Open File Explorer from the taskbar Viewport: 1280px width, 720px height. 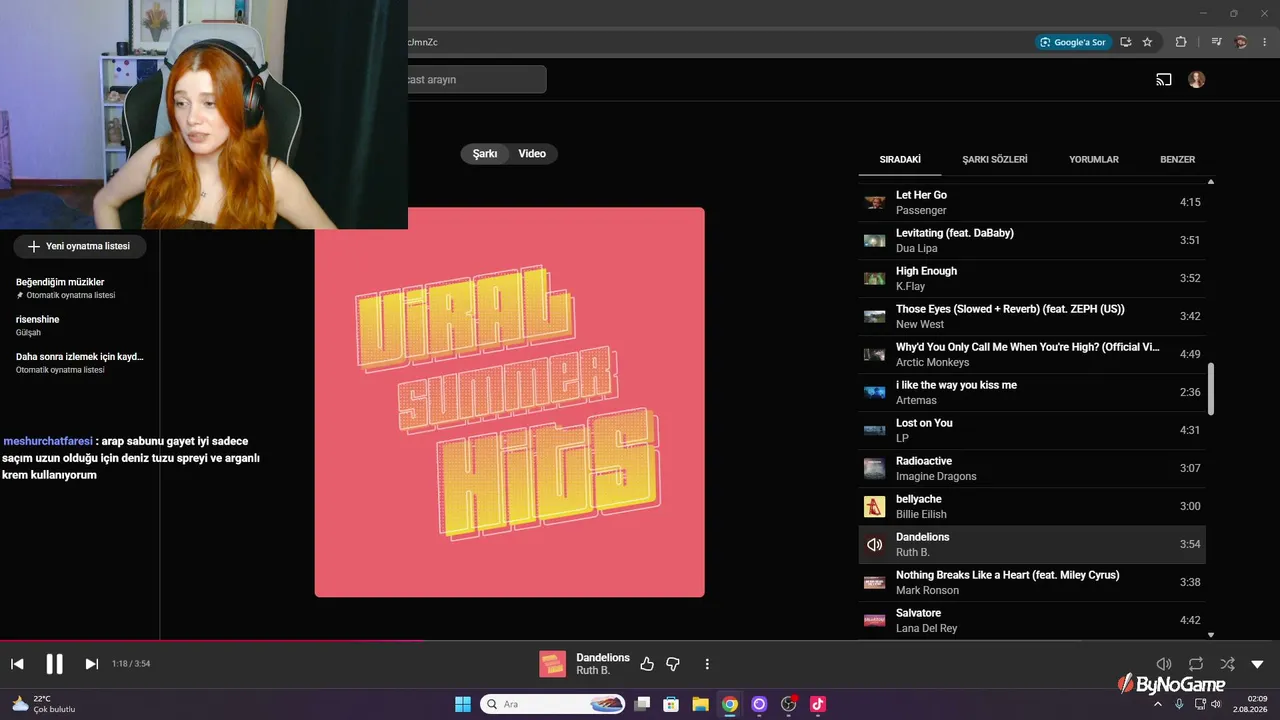pos(701,704)
